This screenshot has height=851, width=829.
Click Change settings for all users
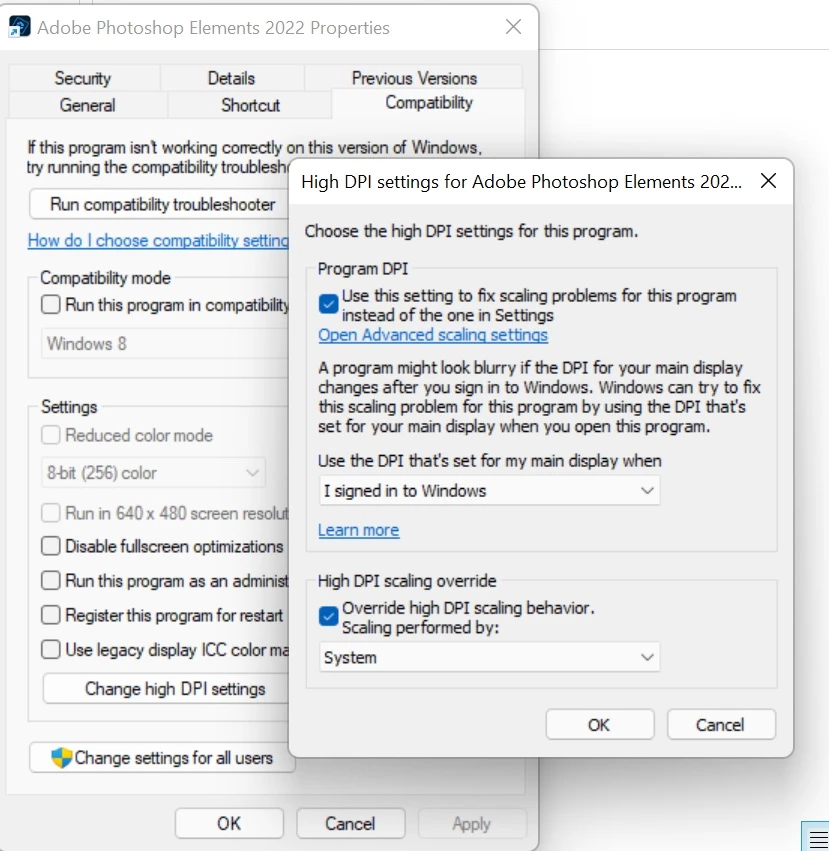162,758
